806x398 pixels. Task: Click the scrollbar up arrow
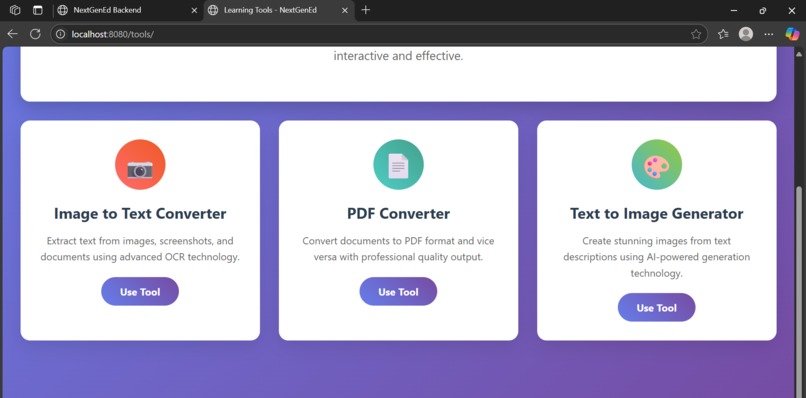pos(799,53)
